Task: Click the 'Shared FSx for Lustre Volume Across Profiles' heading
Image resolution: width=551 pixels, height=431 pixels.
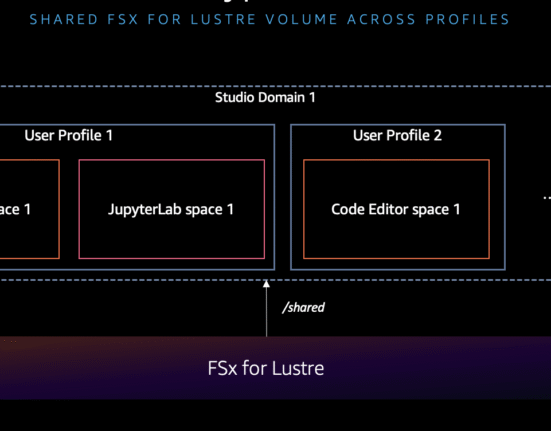Action: pos(270,19)
